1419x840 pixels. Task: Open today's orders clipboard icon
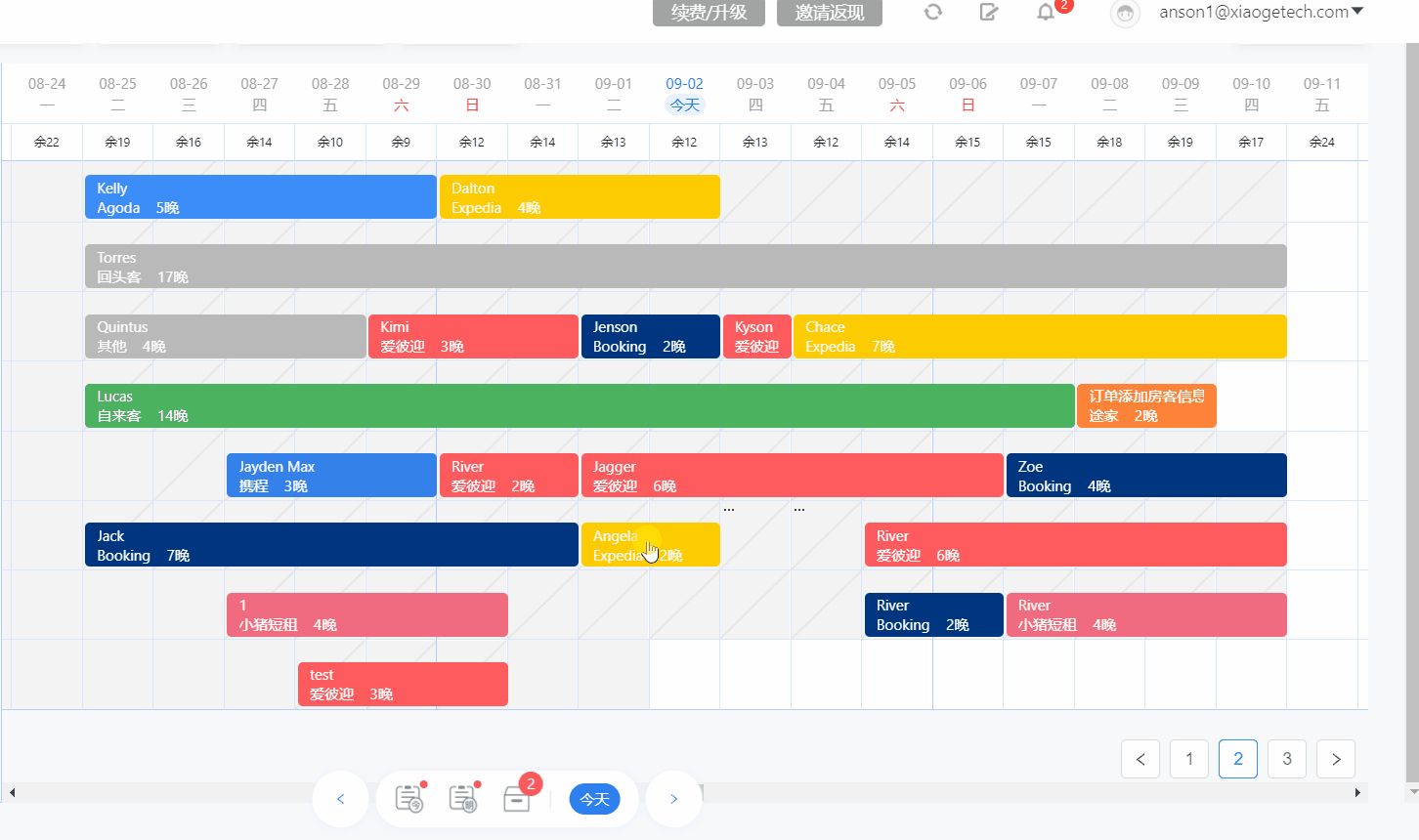(x=408, y=799)
